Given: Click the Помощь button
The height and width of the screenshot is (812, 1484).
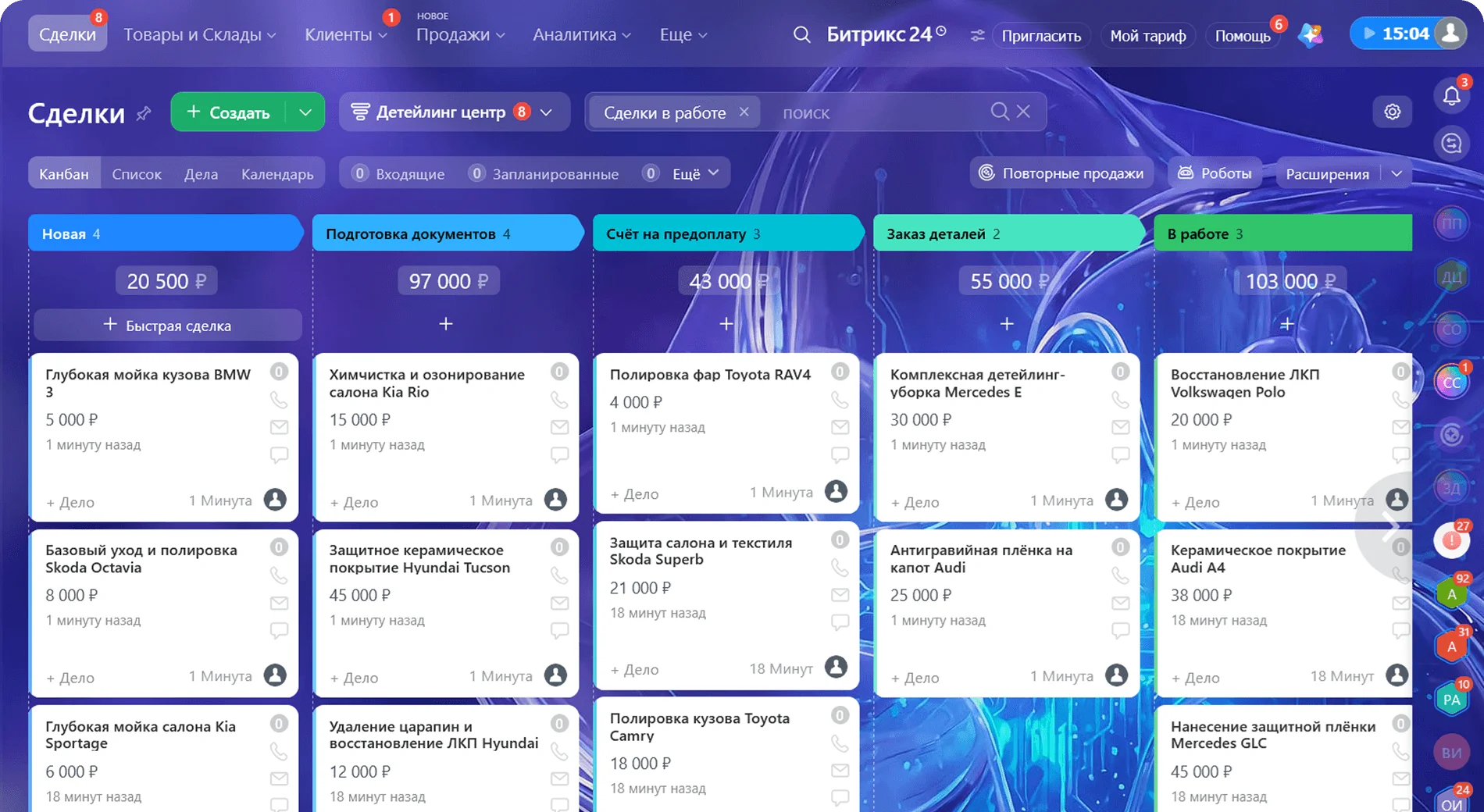Looking at the screenshot, I should pos(1242,35).
